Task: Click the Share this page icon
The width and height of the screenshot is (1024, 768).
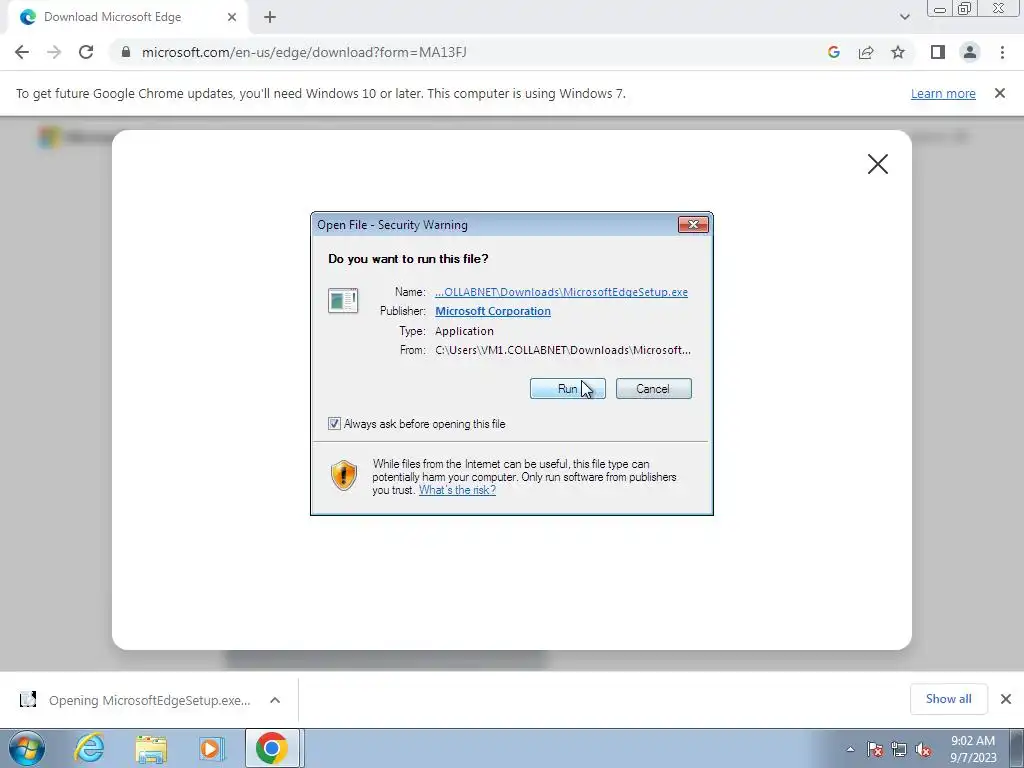Action: [866, 52]
